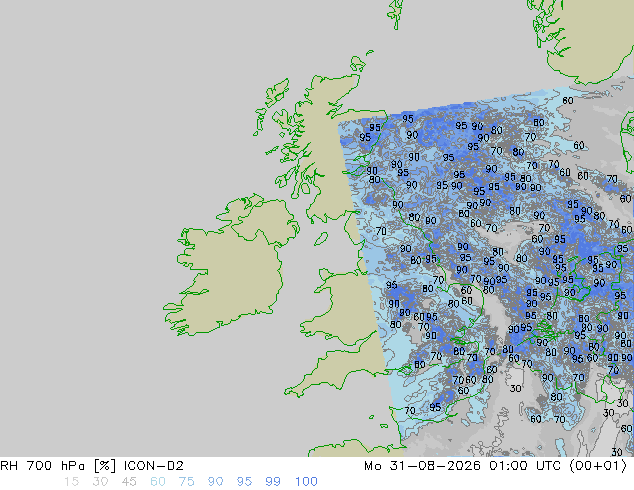Select the 31-08-2026 date text

[x=435, y=466]
